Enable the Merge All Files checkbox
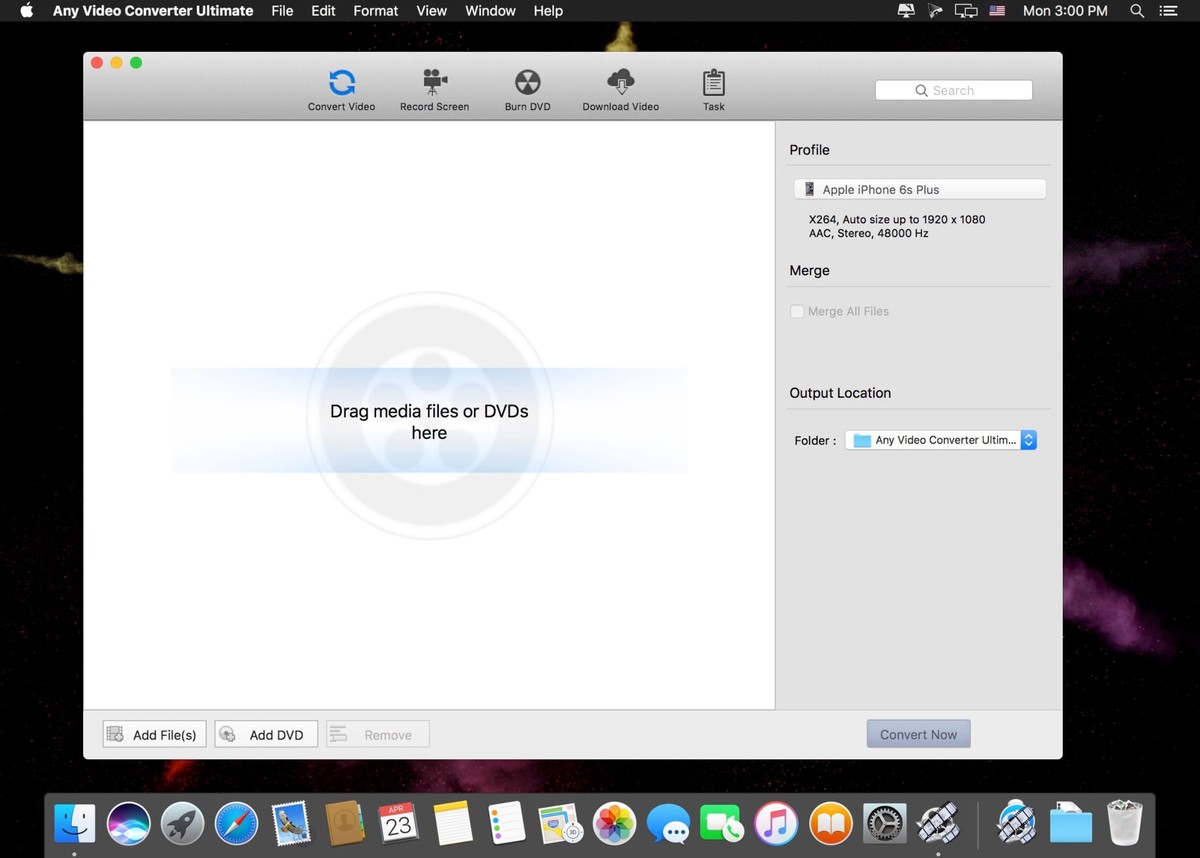 click(797, 311)
